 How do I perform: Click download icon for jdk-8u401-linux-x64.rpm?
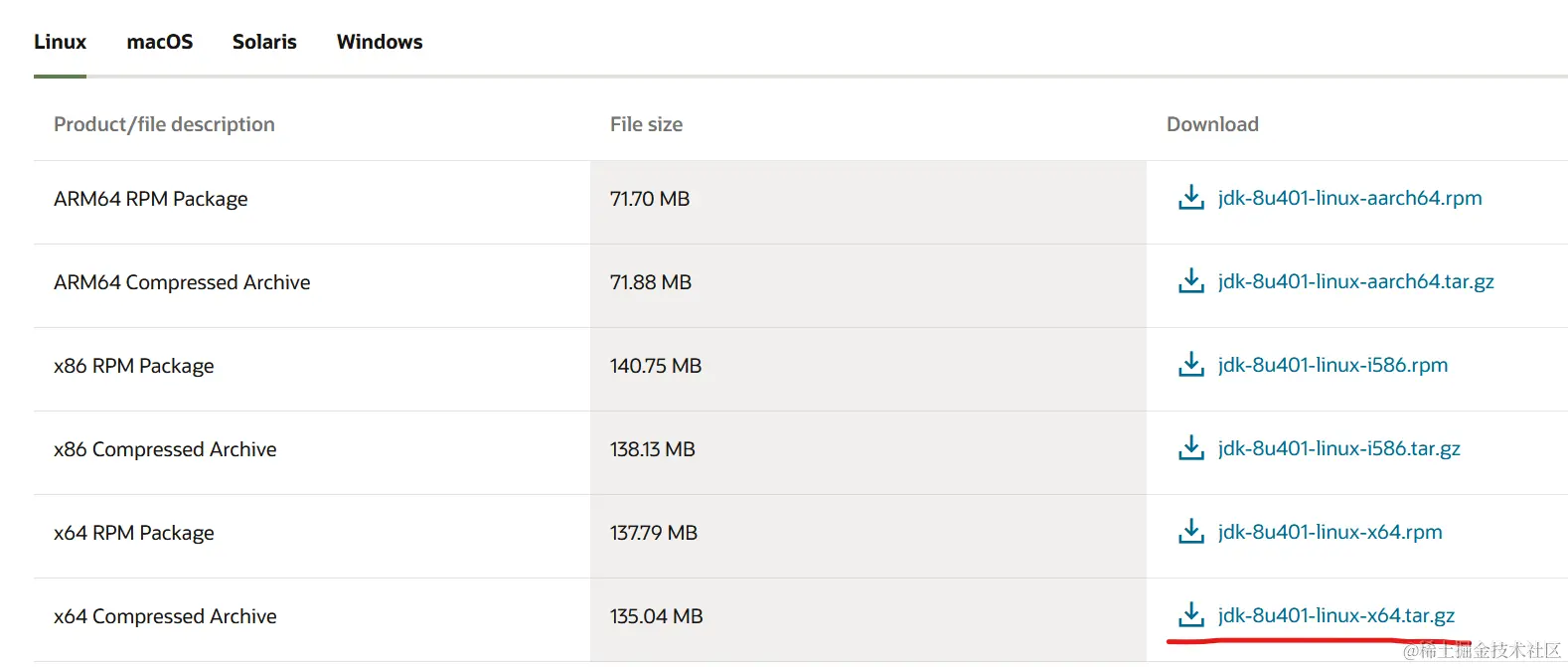pyautogui.click(x=1190, y=532)
